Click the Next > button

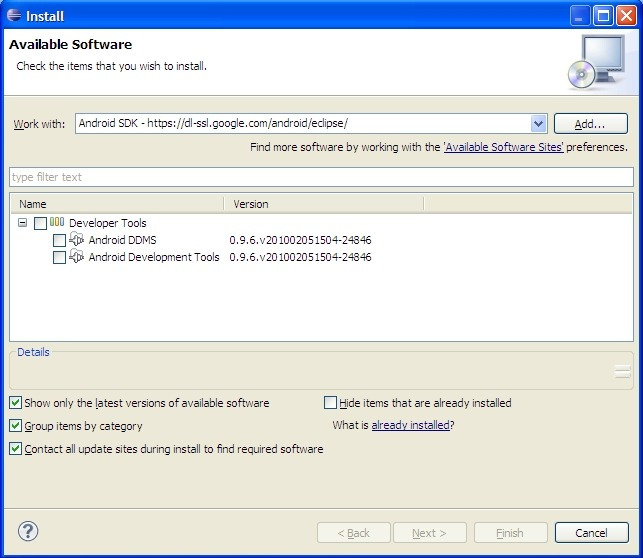[x=429, y=533]
